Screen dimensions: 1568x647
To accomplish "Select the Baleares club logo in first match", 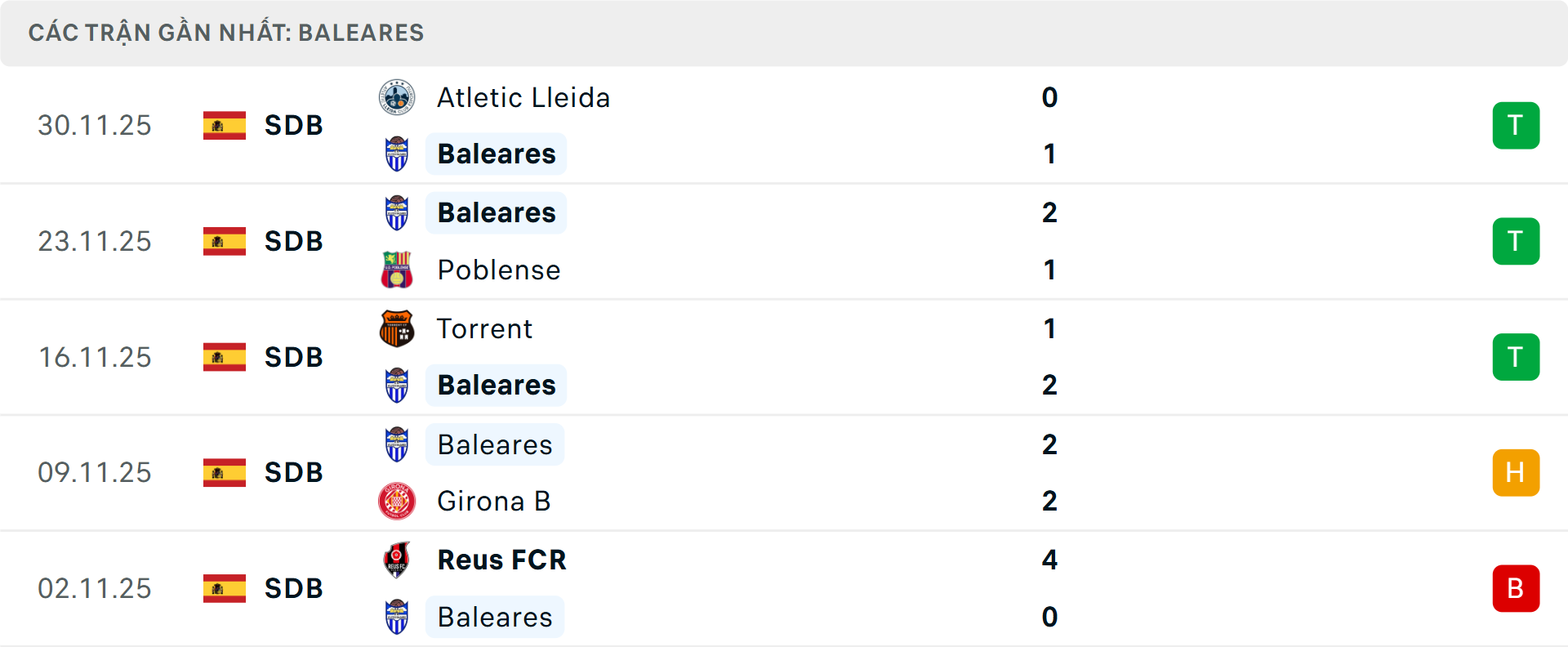I will (397, 154).
